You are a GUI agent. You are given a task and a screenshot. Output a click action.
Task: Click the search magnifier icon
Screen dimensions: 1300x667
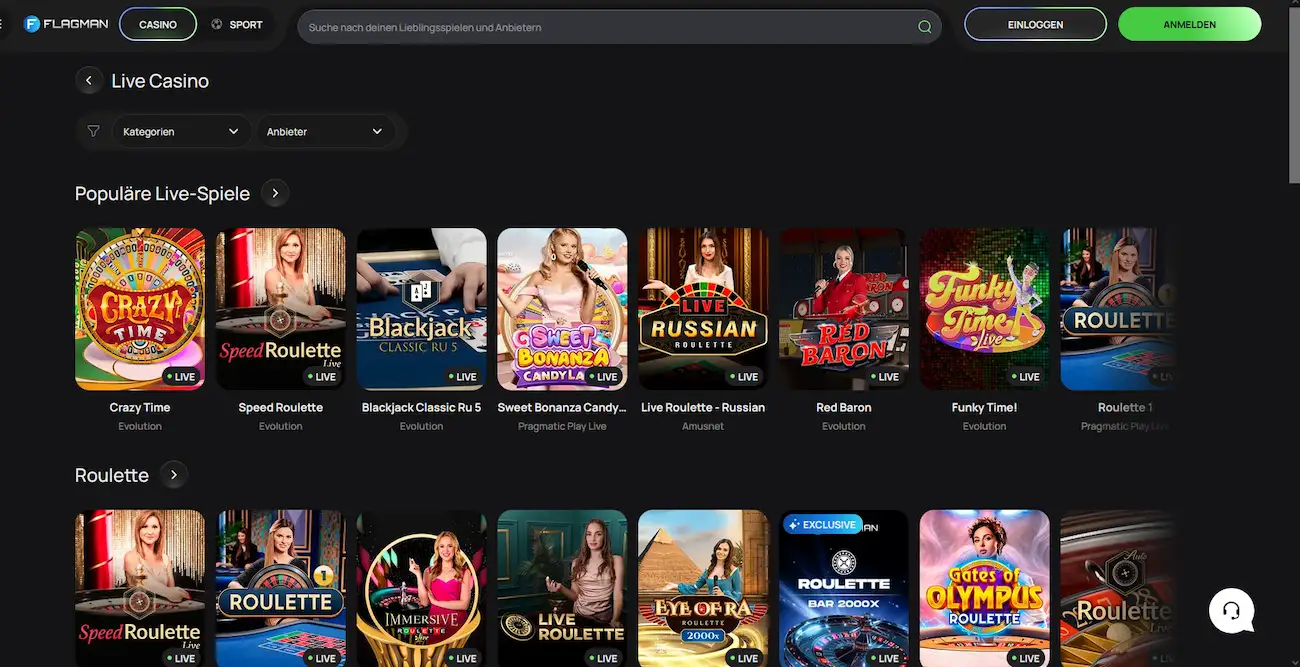[x=925, y=27]
